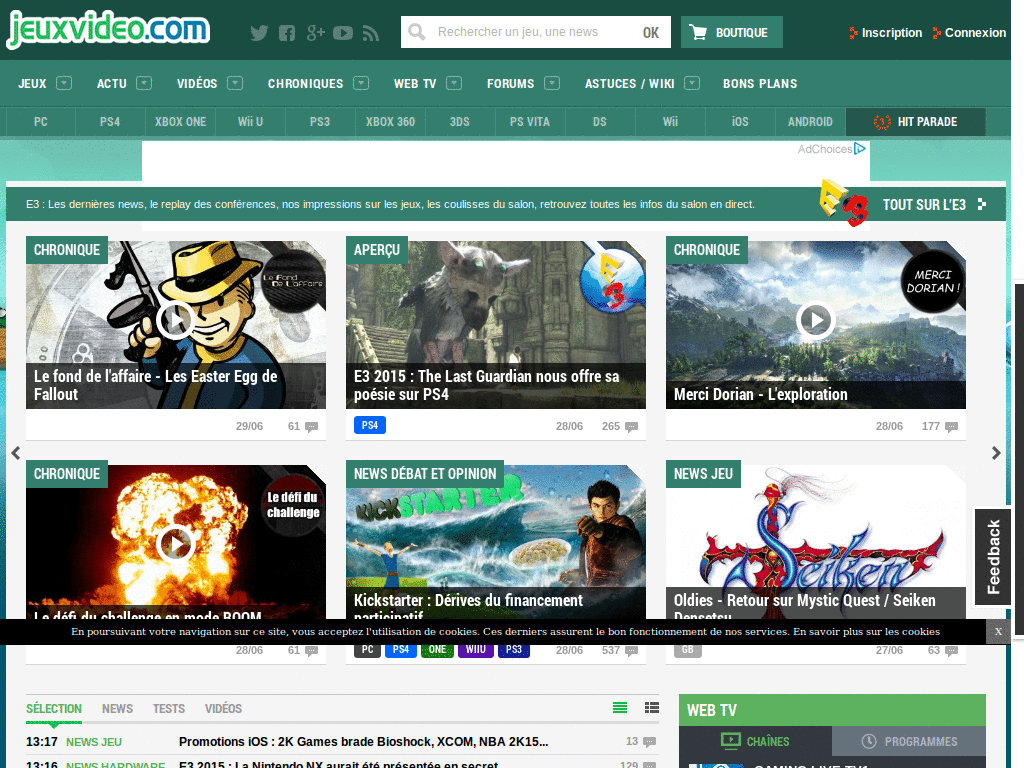Open the Web TV CHAÎNES tab

tap(756, 741)
